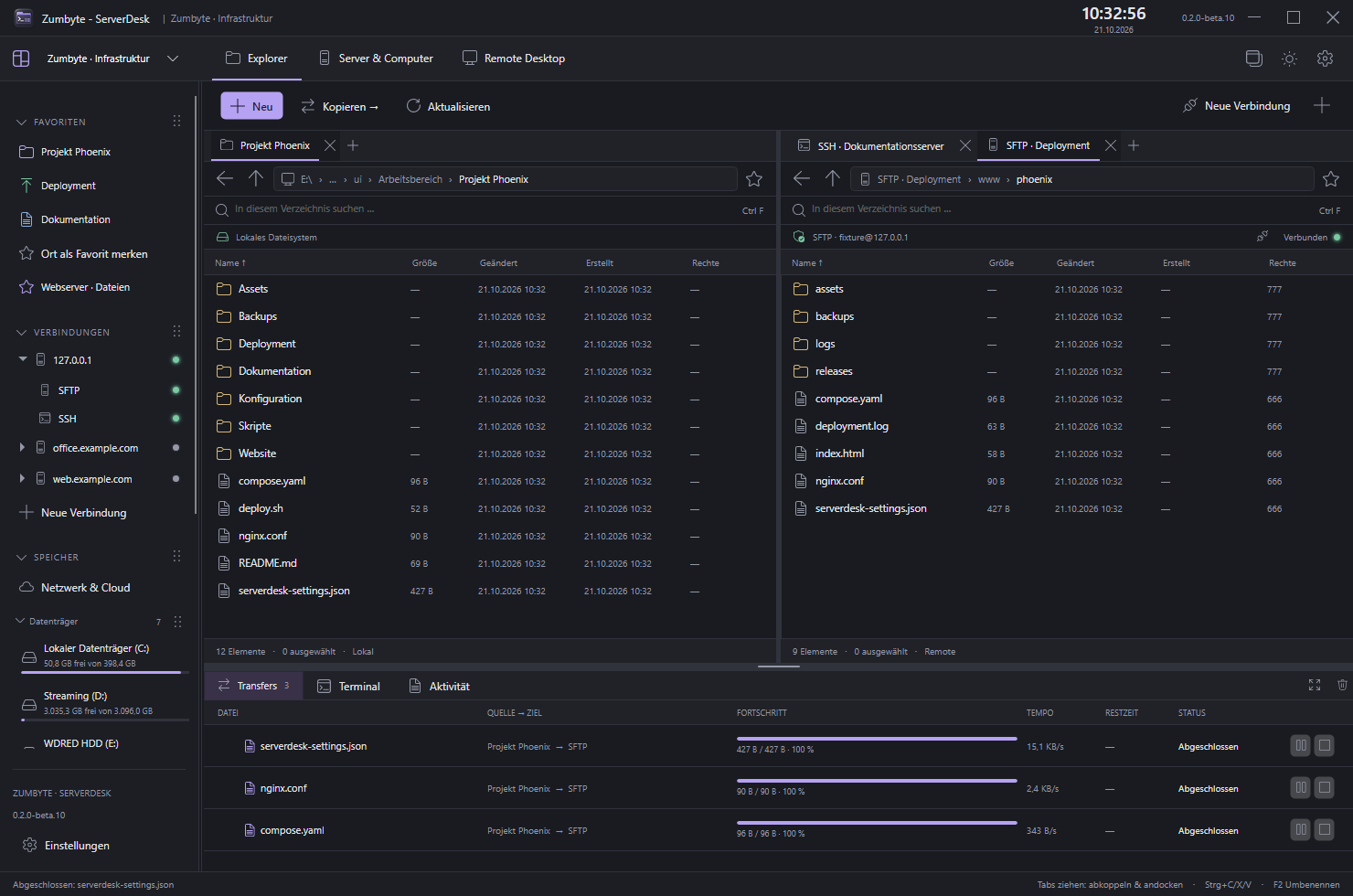
Task: Expand the web.example.com connection
Action: [x=22, y=479]
